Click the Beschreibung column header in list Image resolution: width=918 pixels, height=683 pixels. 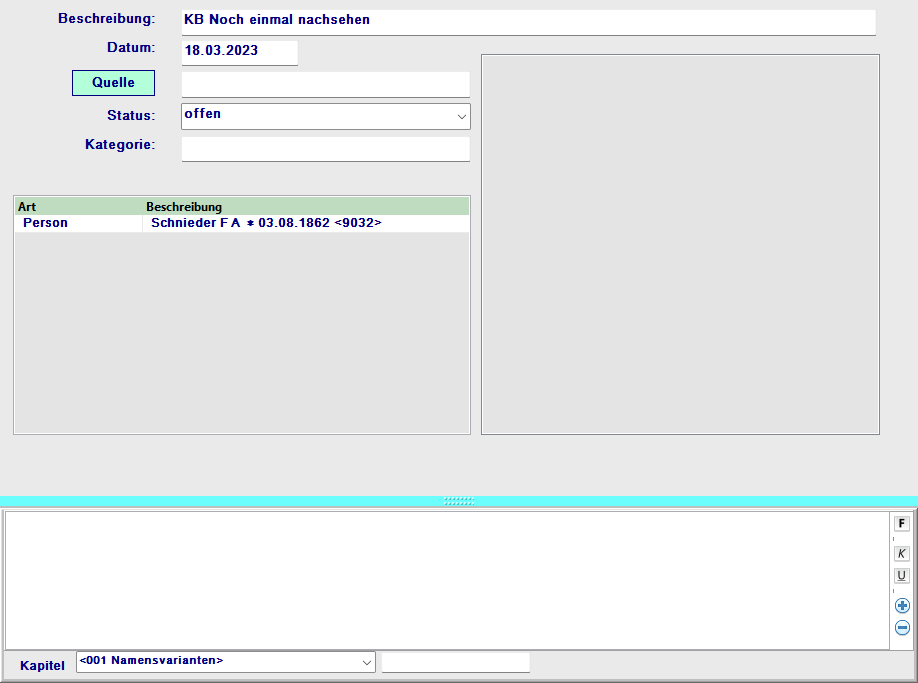(x=305, y=206)
